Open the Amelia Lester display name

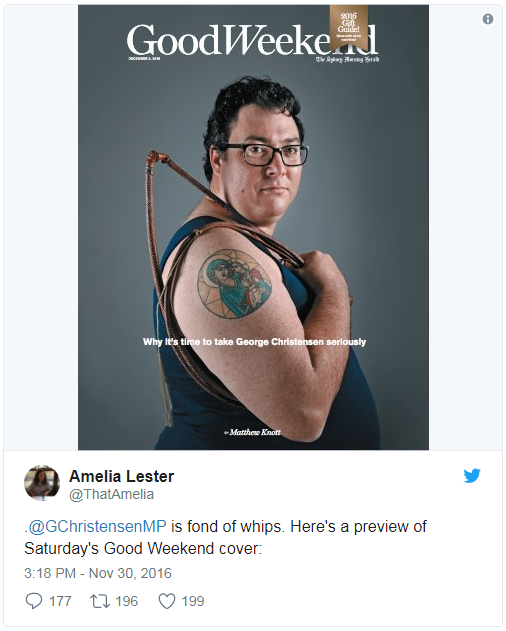(x=122, y=476)
